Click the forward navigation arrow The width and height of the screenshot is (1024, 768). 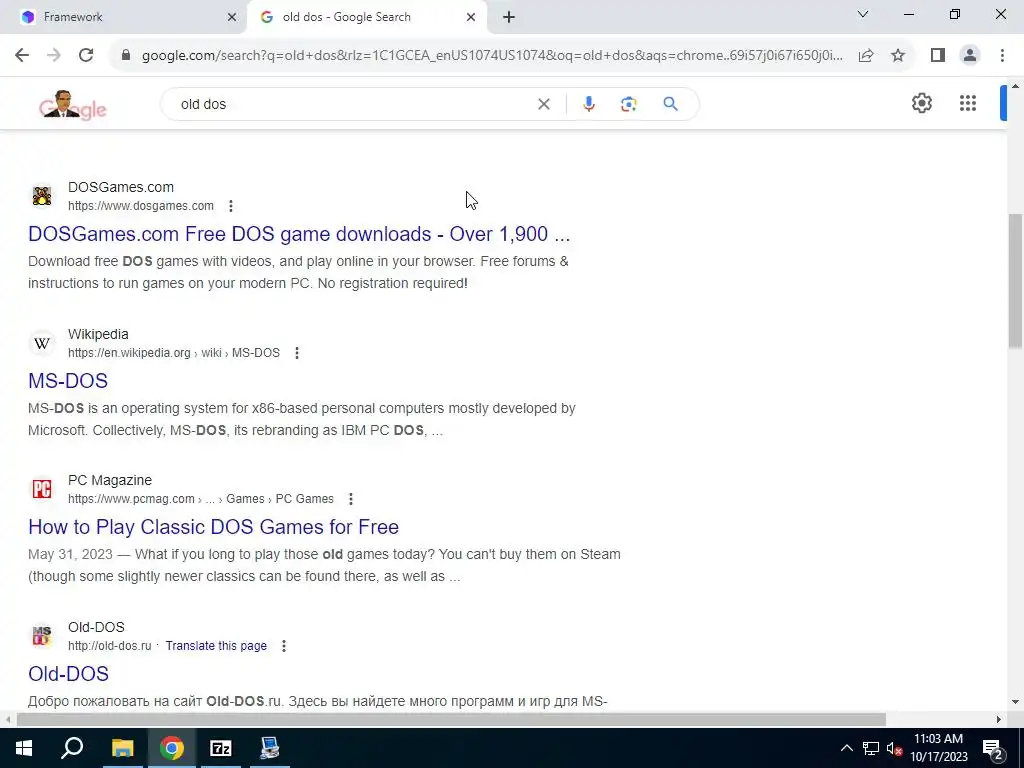[54, 56]
